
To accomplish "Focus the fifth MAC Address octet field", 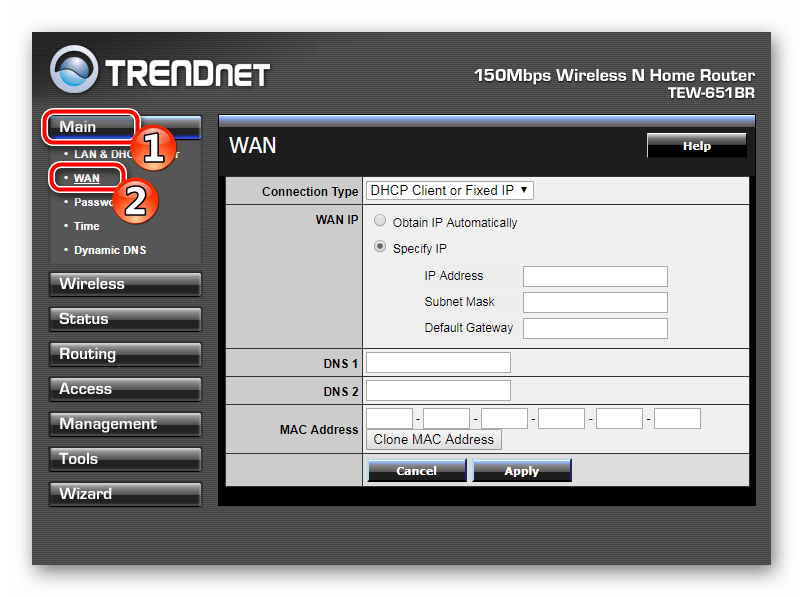I will 619,418.
